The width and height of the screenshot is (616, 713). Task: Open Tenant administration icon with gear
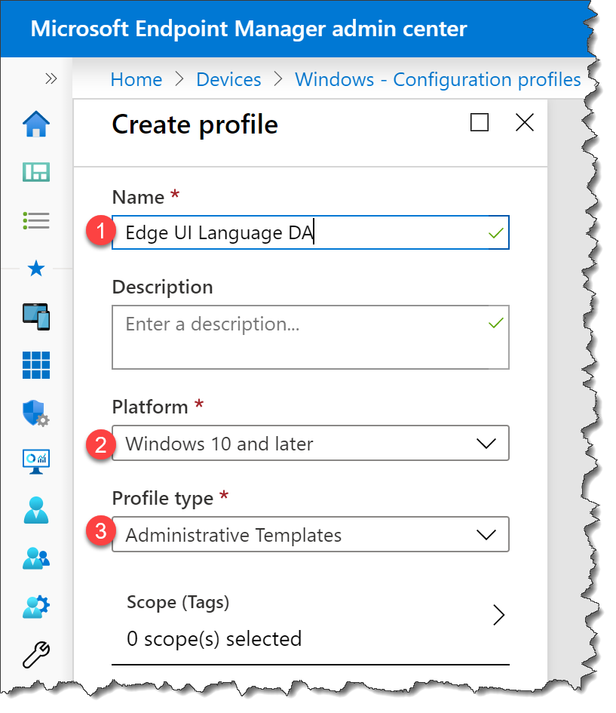click(x=36, y=607)
